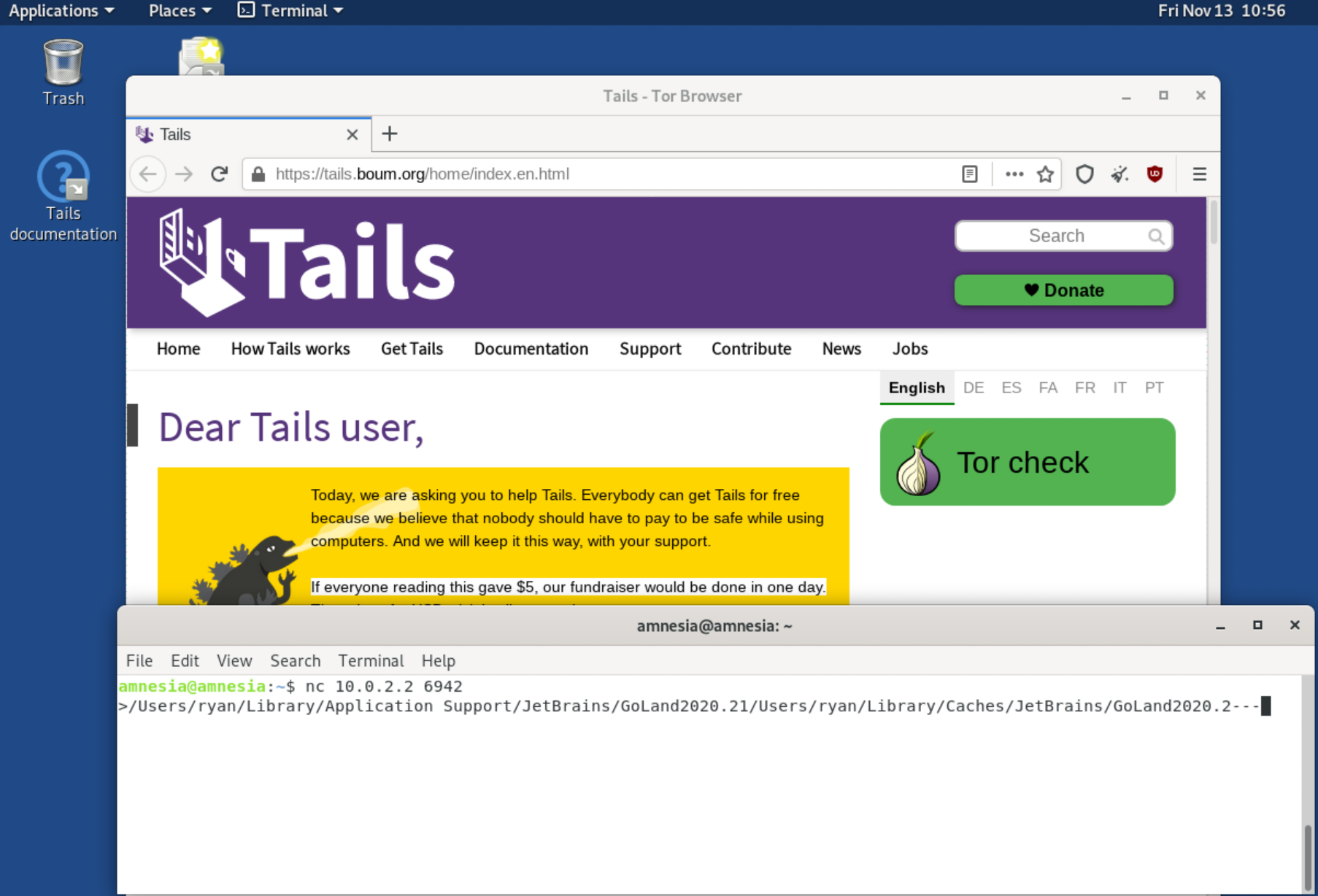This screenshot has width=1318, height=896.
Task: Open terminal Help menu
Action: [438, 661]
